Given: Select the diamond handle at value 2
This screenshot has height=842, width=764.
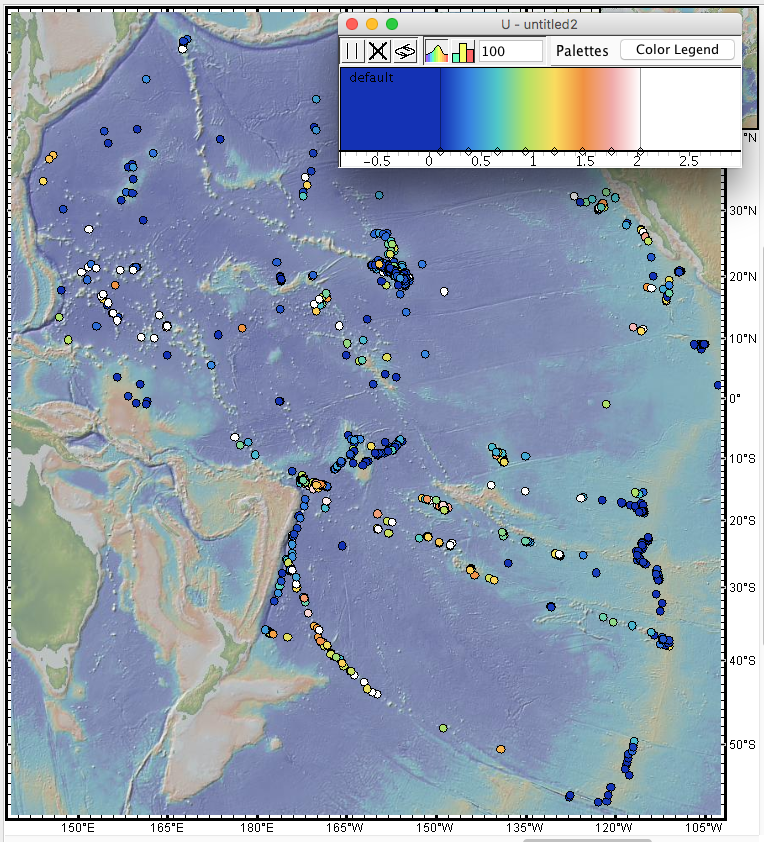Looking at the screenshot, I should click(x=640, y=152).
